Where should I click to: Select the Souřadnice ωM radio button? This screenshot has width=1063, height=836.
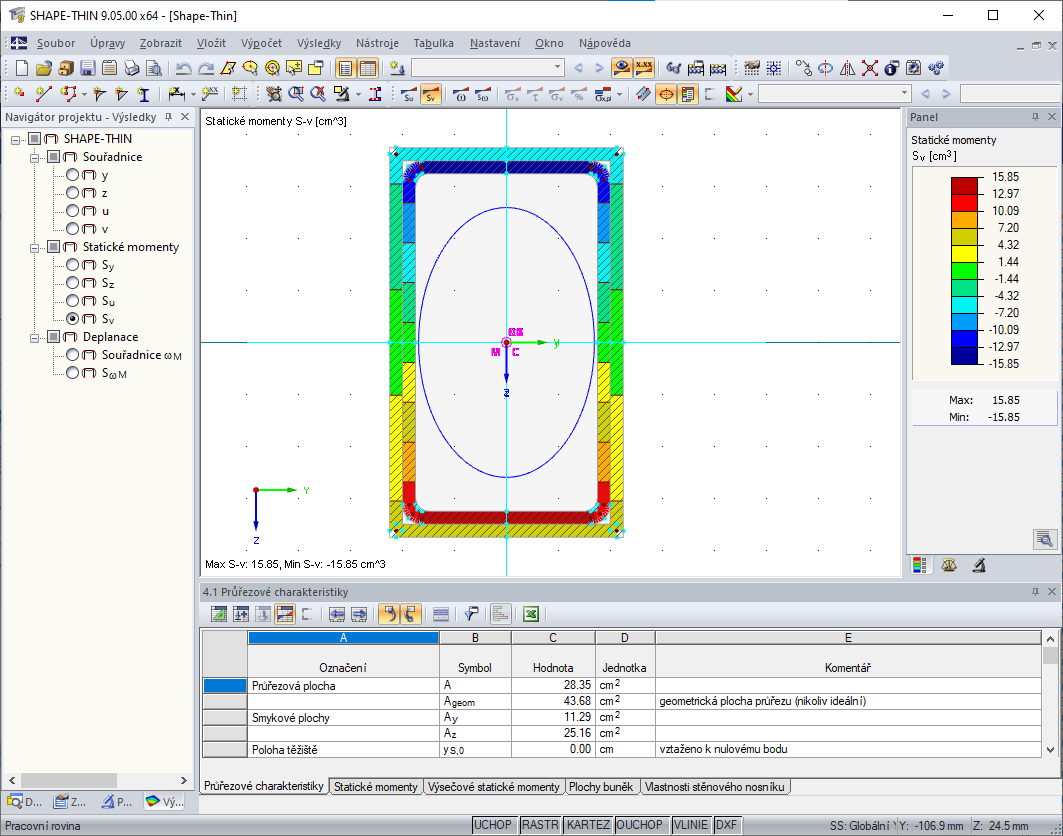tap(72, 355)
